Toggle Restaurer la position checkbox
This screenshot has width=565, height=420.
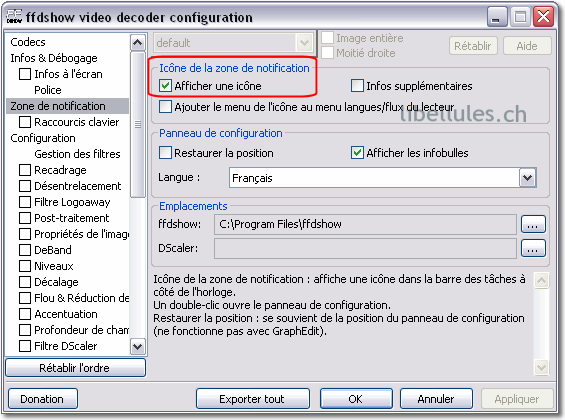165,153
